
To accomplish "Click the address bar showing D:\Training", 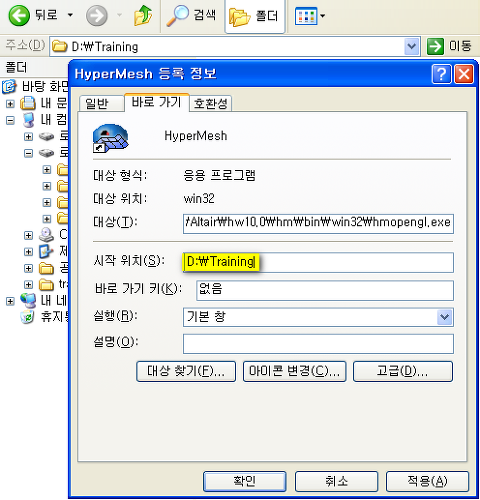I will click(x=235, y=46).
